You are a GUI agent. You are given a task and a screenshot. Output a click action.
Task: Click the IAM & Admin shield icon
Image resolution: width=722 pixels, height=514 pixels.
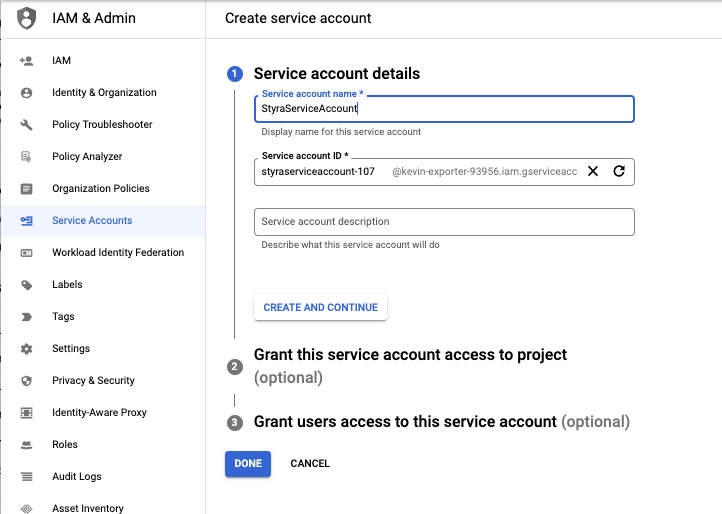tap(26, 18)
